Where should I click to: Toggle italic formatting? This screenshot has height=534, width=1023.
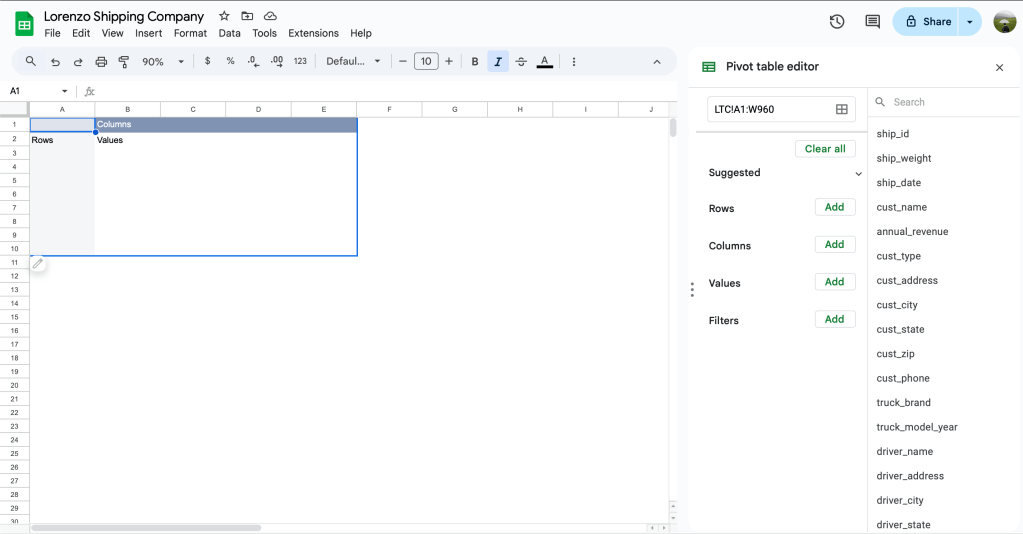(x=497, y=61)
